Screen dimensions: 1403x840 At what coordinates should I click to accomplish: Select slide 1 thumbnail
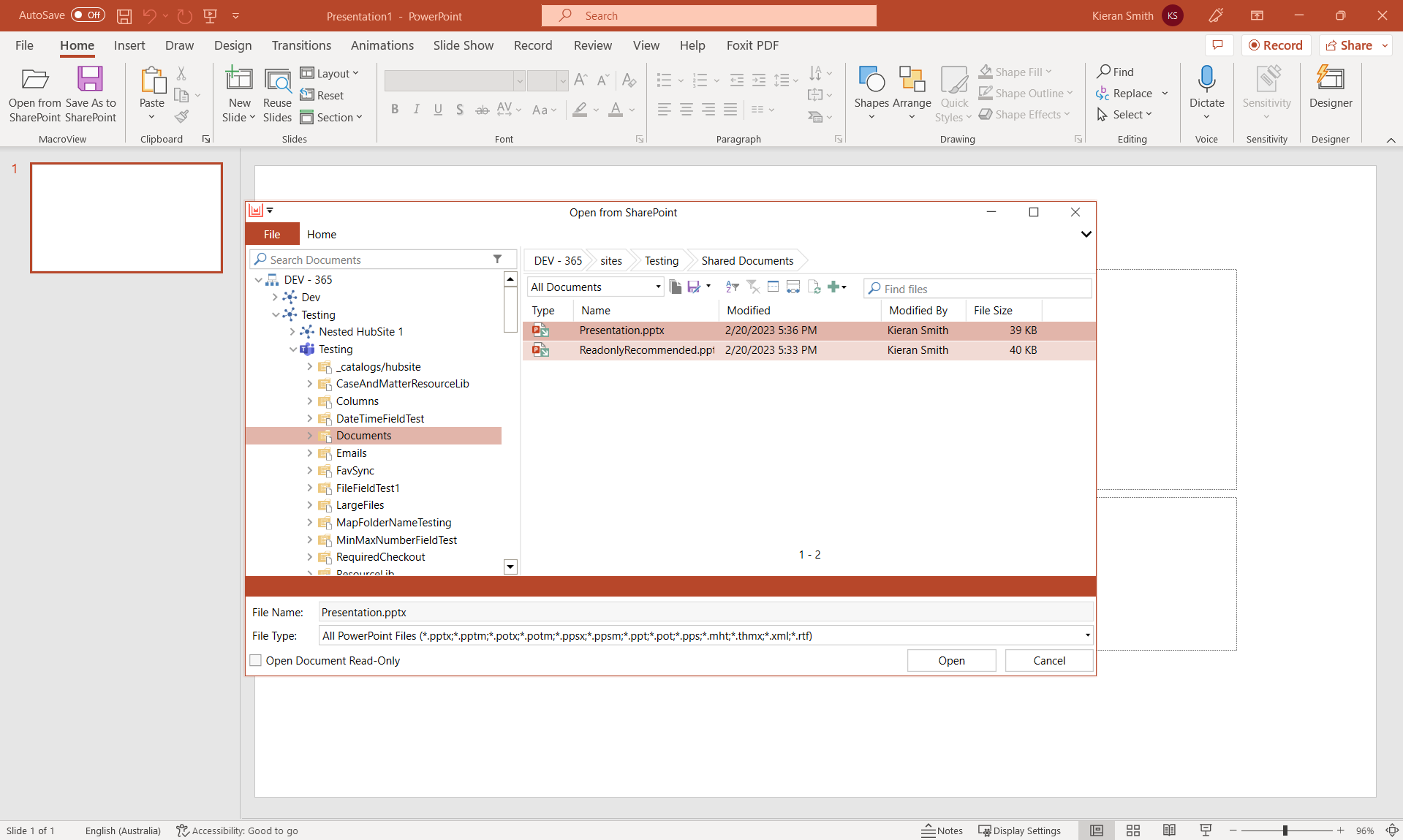coord(126,218)
